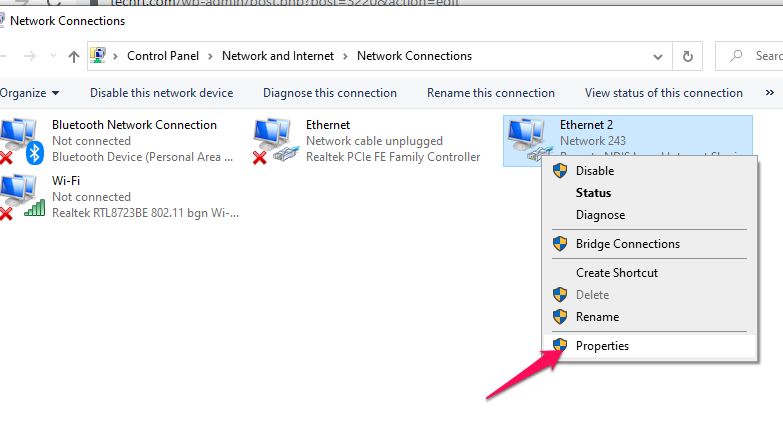
Task: Select Rename in the context menu
Action: [597, 317]
